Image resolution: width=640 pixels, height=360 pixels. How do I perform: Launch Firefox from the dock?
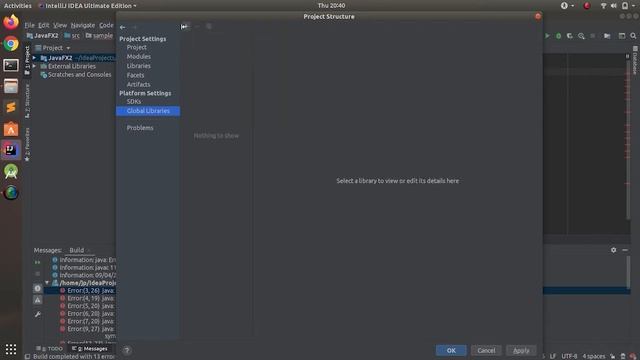point(11,22)
